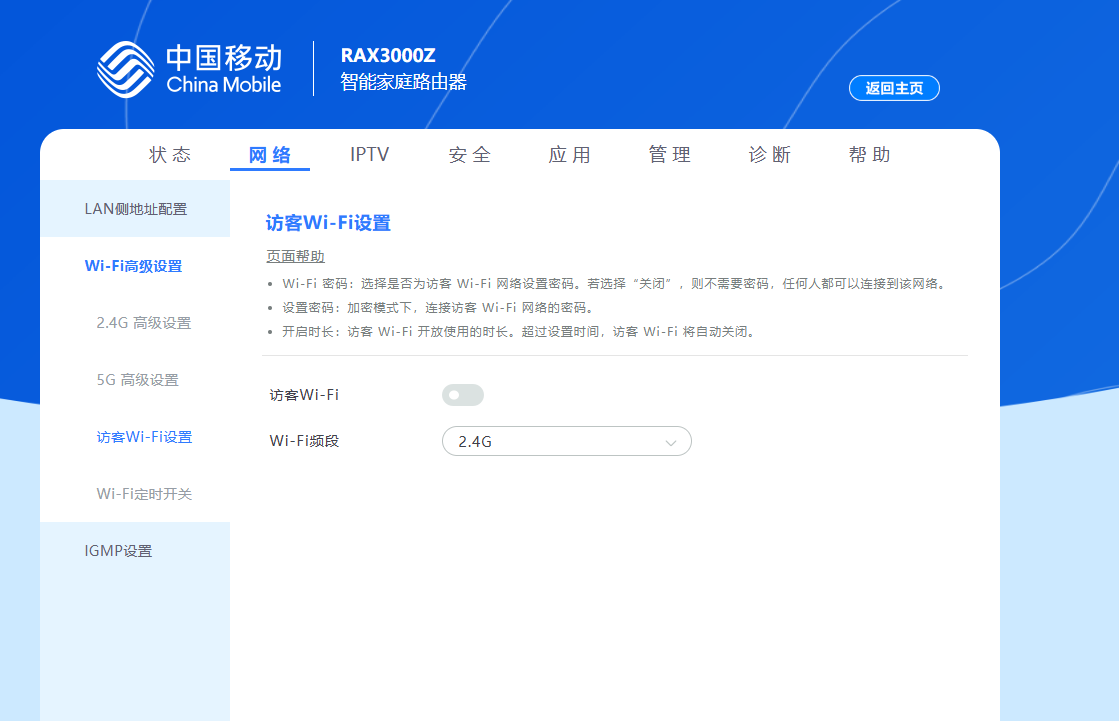Open the 帮助 tab
This screenshot has height=721, width=1119.
869,154
